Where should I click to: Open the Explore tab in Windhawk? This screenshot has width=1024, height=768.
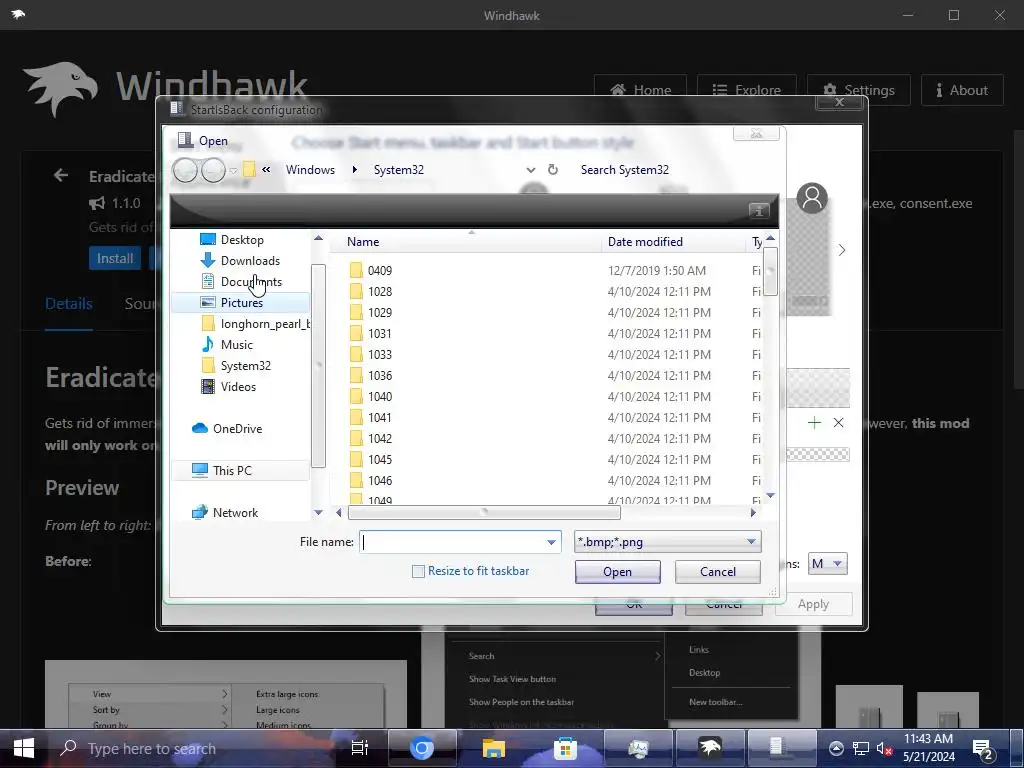tap(746, 90)
